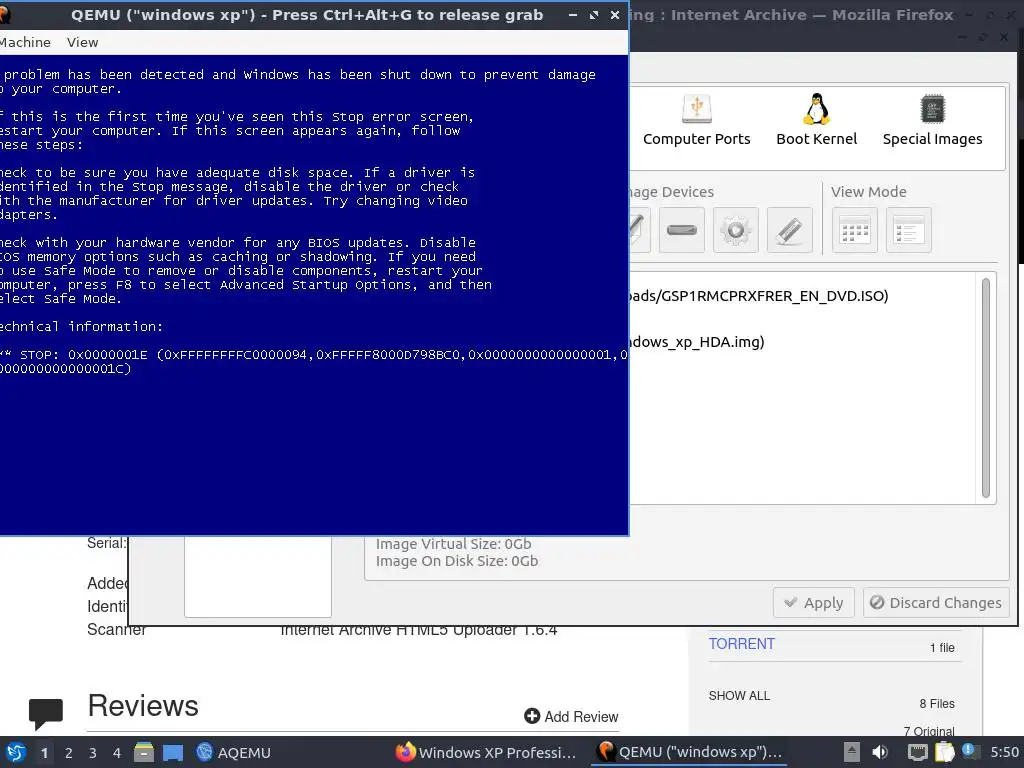Click the device list vertical scrollbar
Screen dimensions: 1024x768
point(985,388)
